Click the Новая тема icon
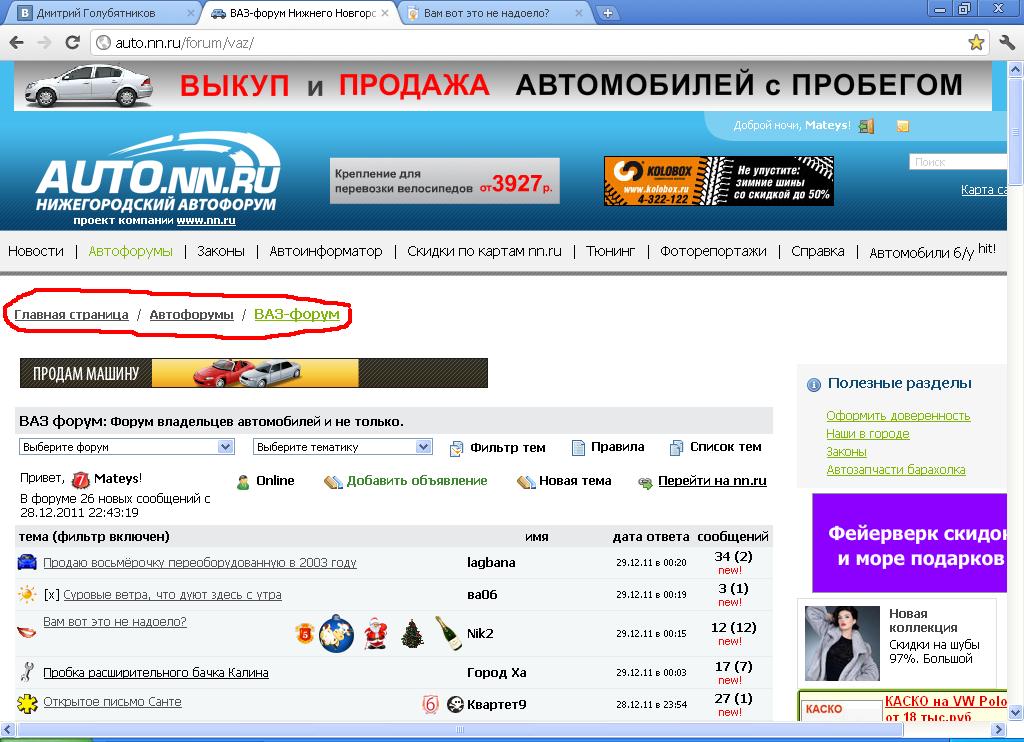The image size is (1024, 742). tap(526, 482)
